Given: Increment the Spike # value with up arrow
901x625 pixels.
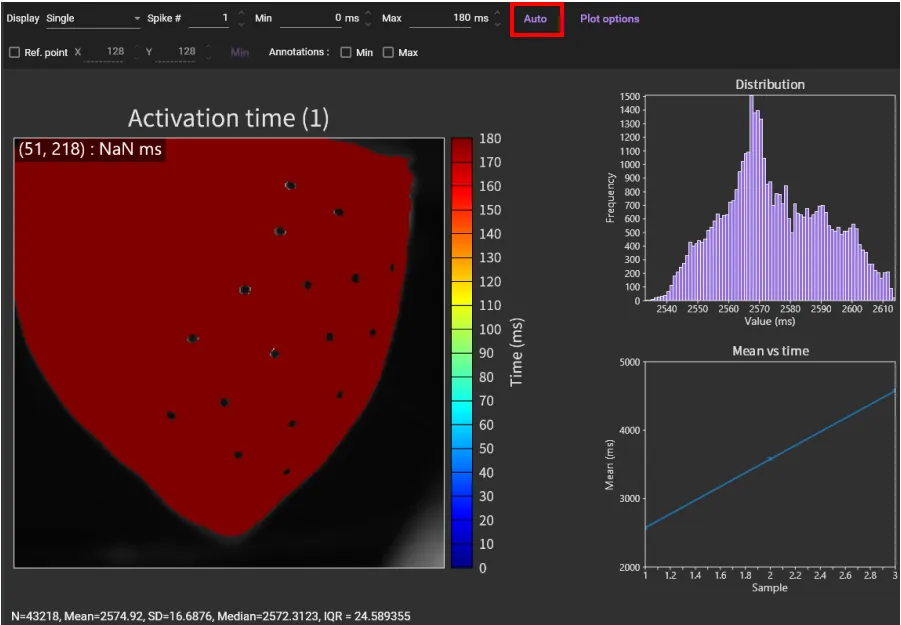Looking at the screenshot, I should (241, 14).
